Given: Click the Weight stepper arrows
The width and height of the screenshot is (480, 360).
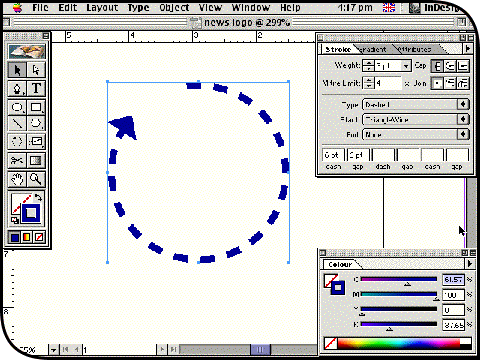Looking at the screenshot, I should click(368, 66).
